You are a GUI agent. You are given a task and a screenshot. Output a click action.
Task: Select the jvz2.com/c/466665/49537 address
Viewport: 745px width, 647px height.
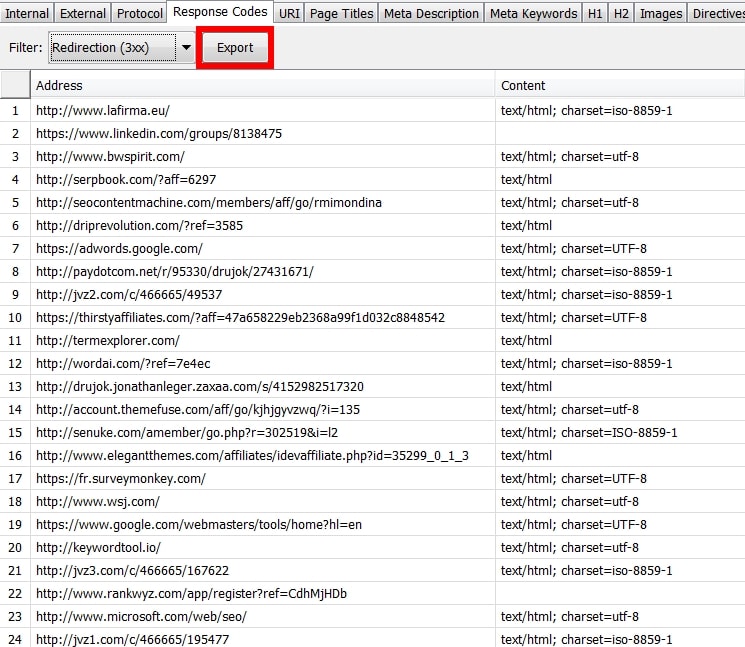click(x=129, y=295)
